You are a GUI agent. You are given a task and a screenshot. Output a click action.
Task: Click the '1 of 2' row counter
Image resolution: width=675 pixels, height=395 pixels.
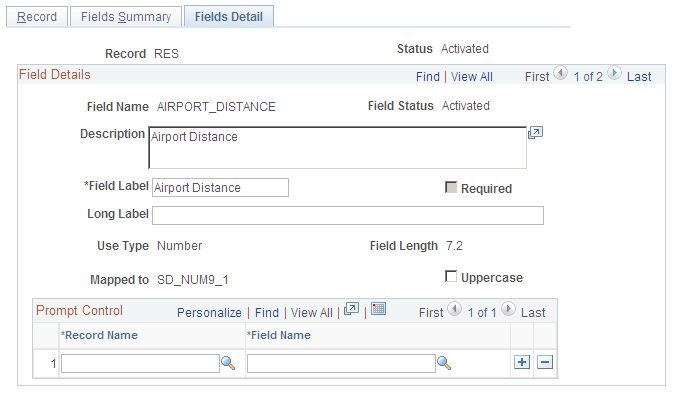click(588, 77)
